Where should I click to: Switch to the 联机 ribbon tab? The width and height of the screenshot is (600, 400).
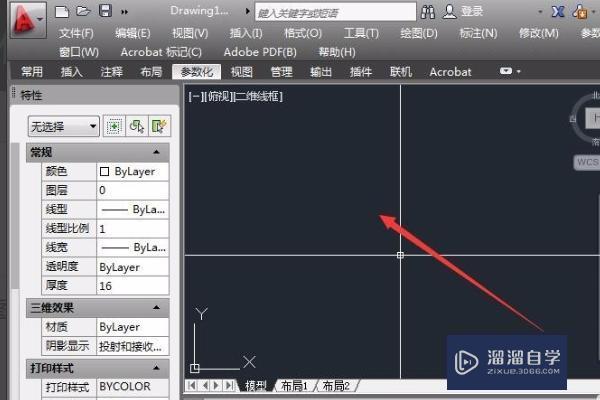pos(400,72)
